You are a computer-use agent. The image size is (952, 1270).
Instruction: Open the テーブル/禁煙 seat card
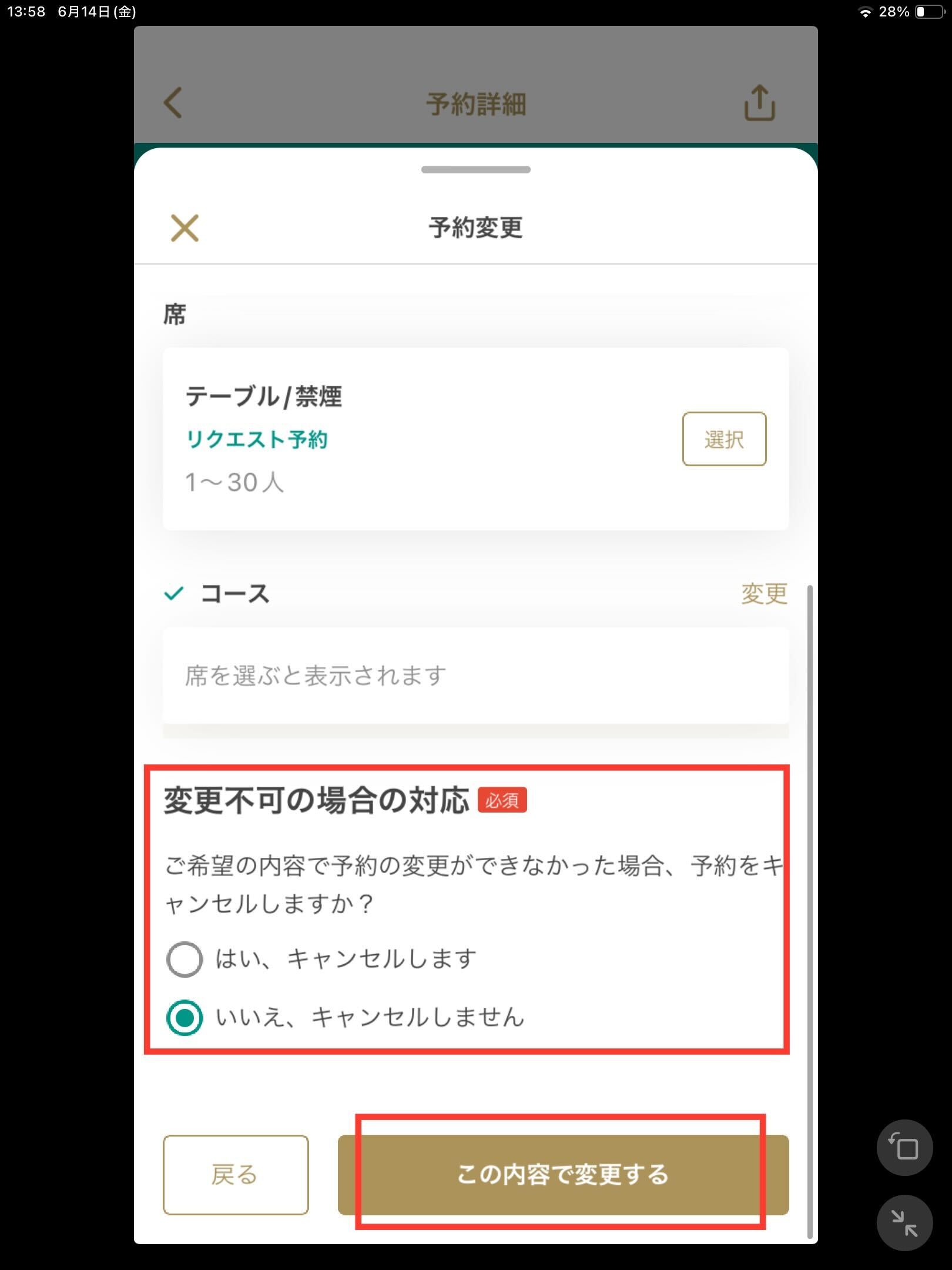click(476, 439)
